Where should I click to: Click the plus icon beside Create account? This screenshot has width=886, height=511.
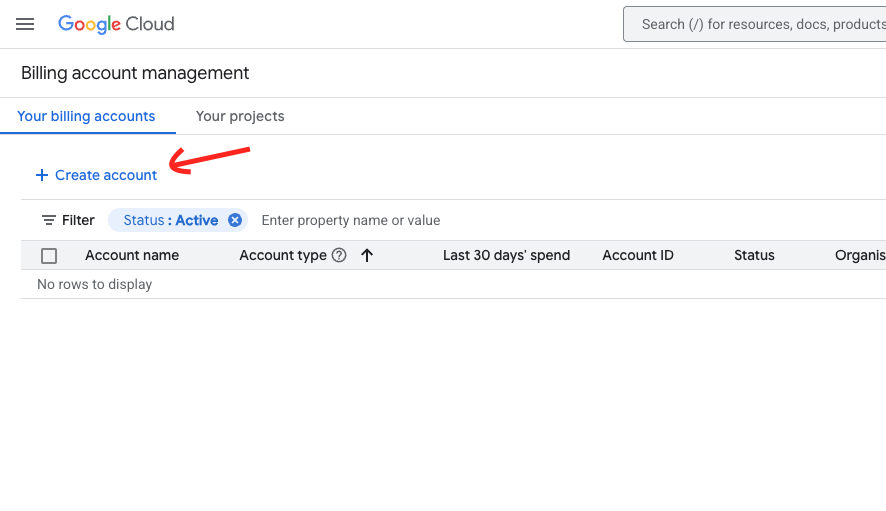tap(42, 175)
